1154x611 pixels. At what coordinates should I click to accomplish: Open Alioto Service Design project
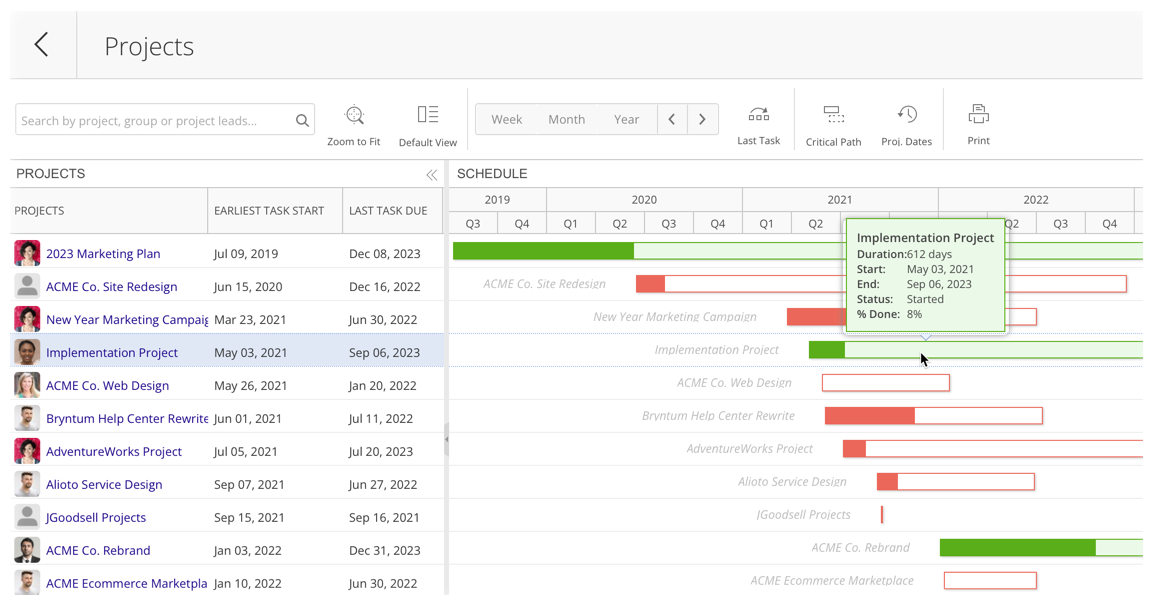104,484
